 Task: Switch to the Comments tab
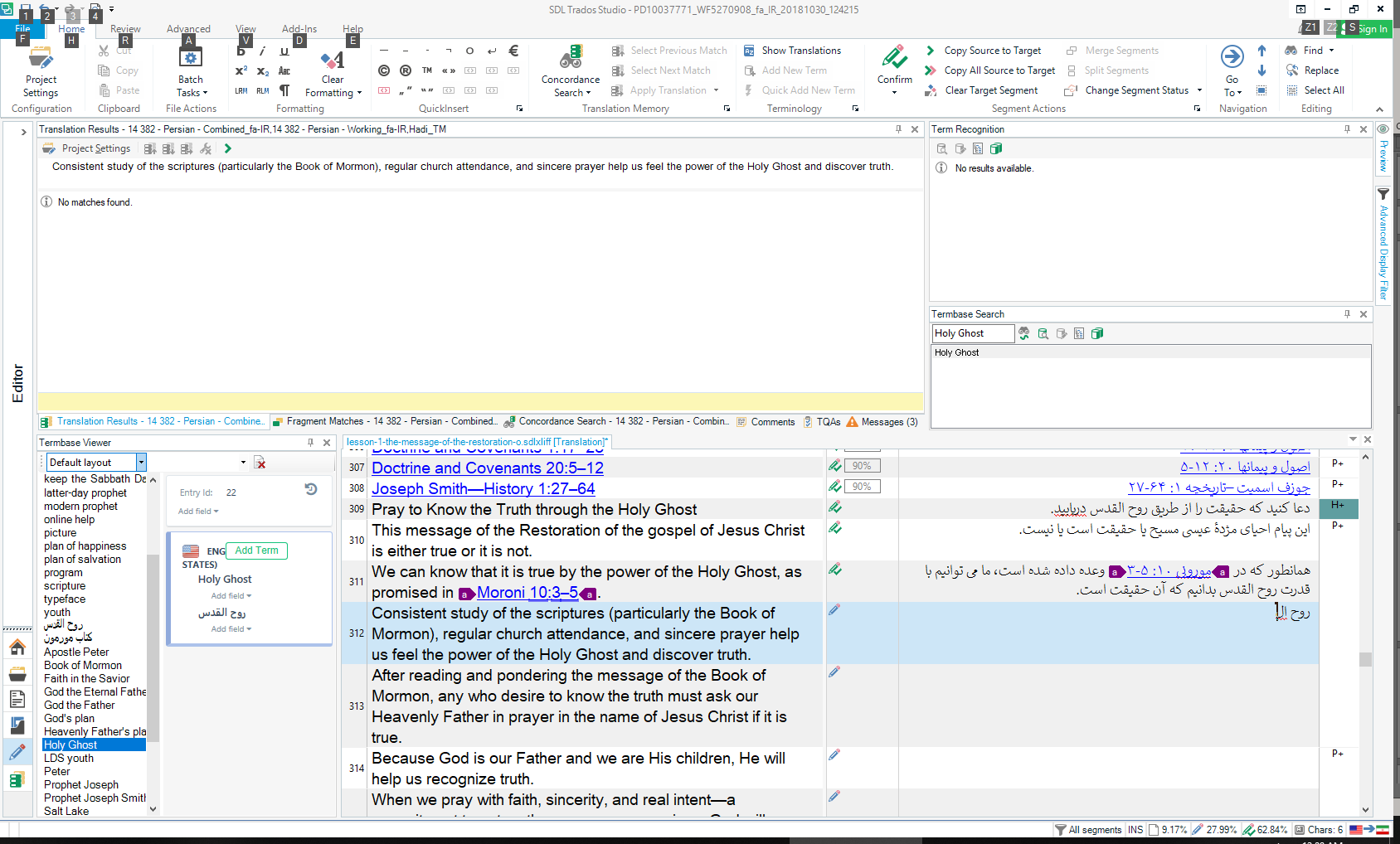click(x=772, y=422)
